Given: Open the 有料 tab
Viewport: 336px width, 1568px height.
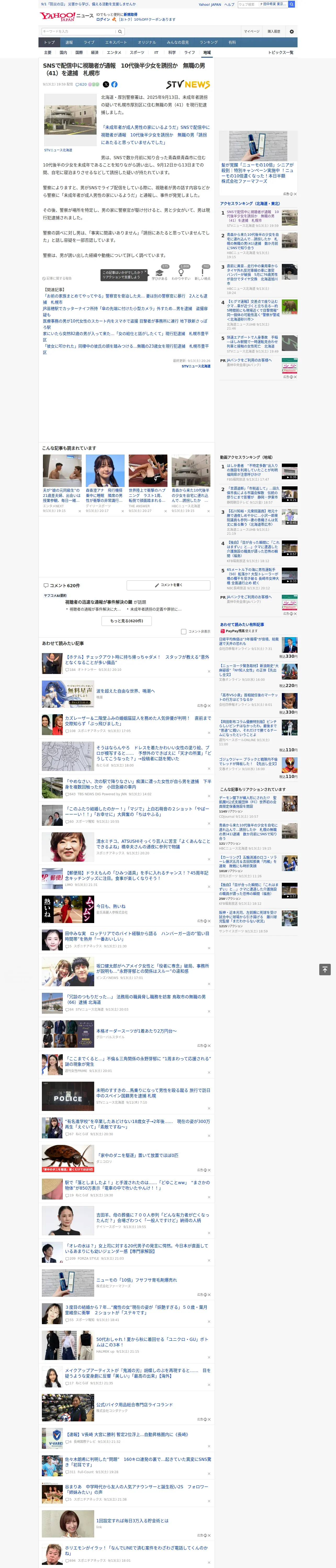Looking at the screenshot, I should (x=232, y=43).
